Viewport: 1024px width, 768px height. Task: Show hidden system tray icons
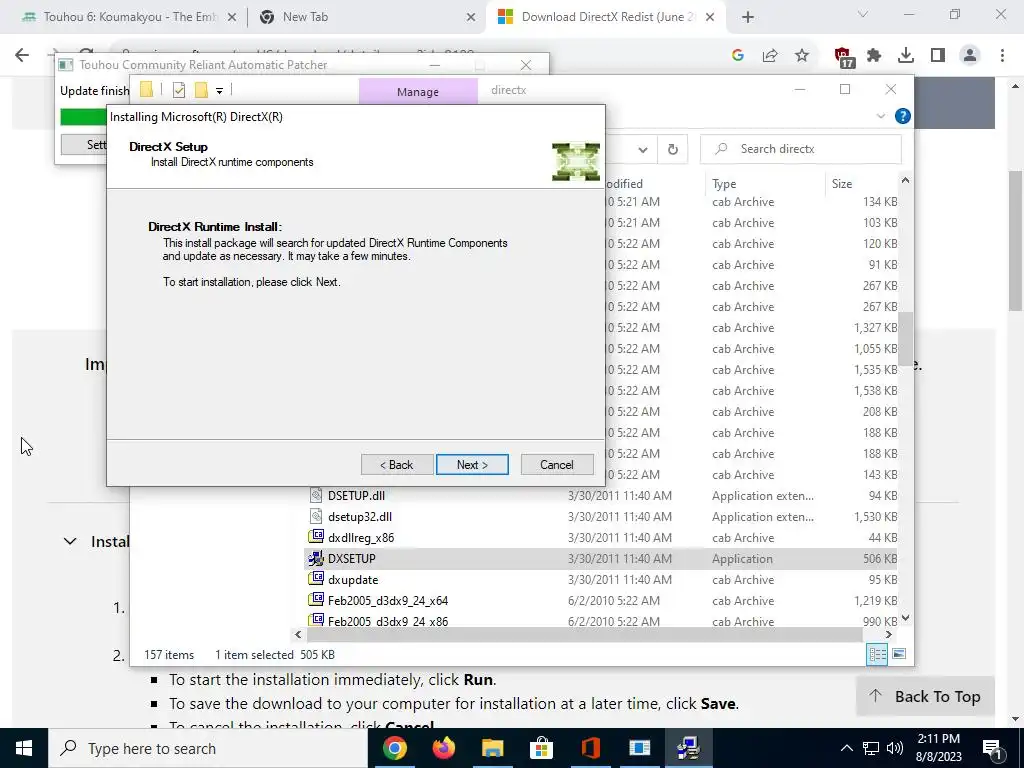tap(846, 748)
